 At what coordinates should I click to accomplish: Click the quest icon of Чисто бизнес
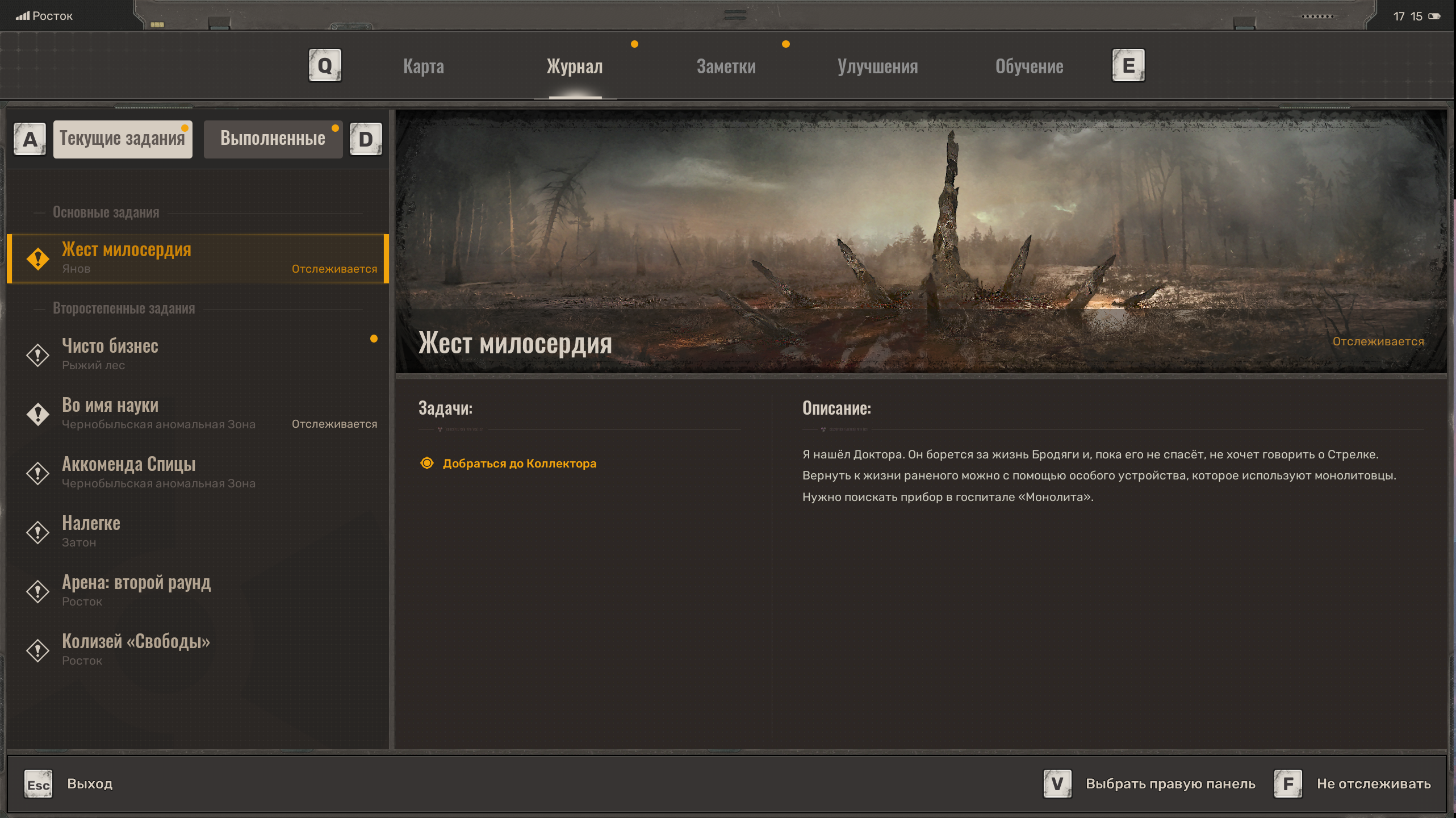click(x=38, y=355)
